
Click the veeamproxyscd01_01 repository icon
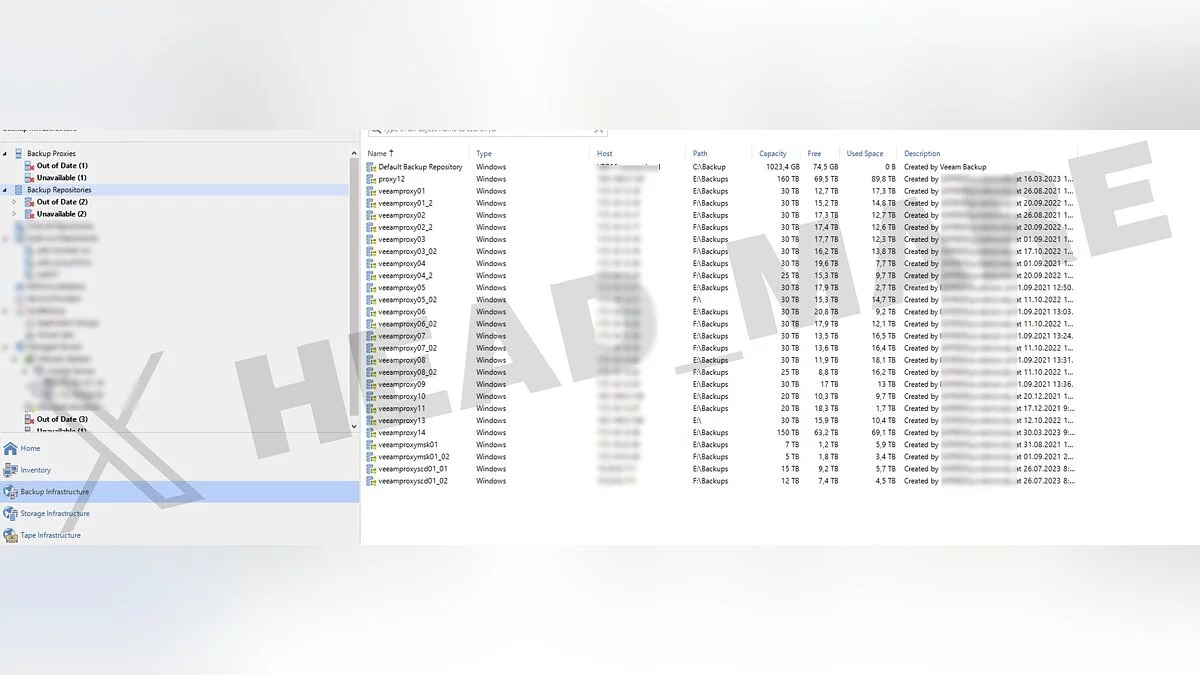click(371, 469)
